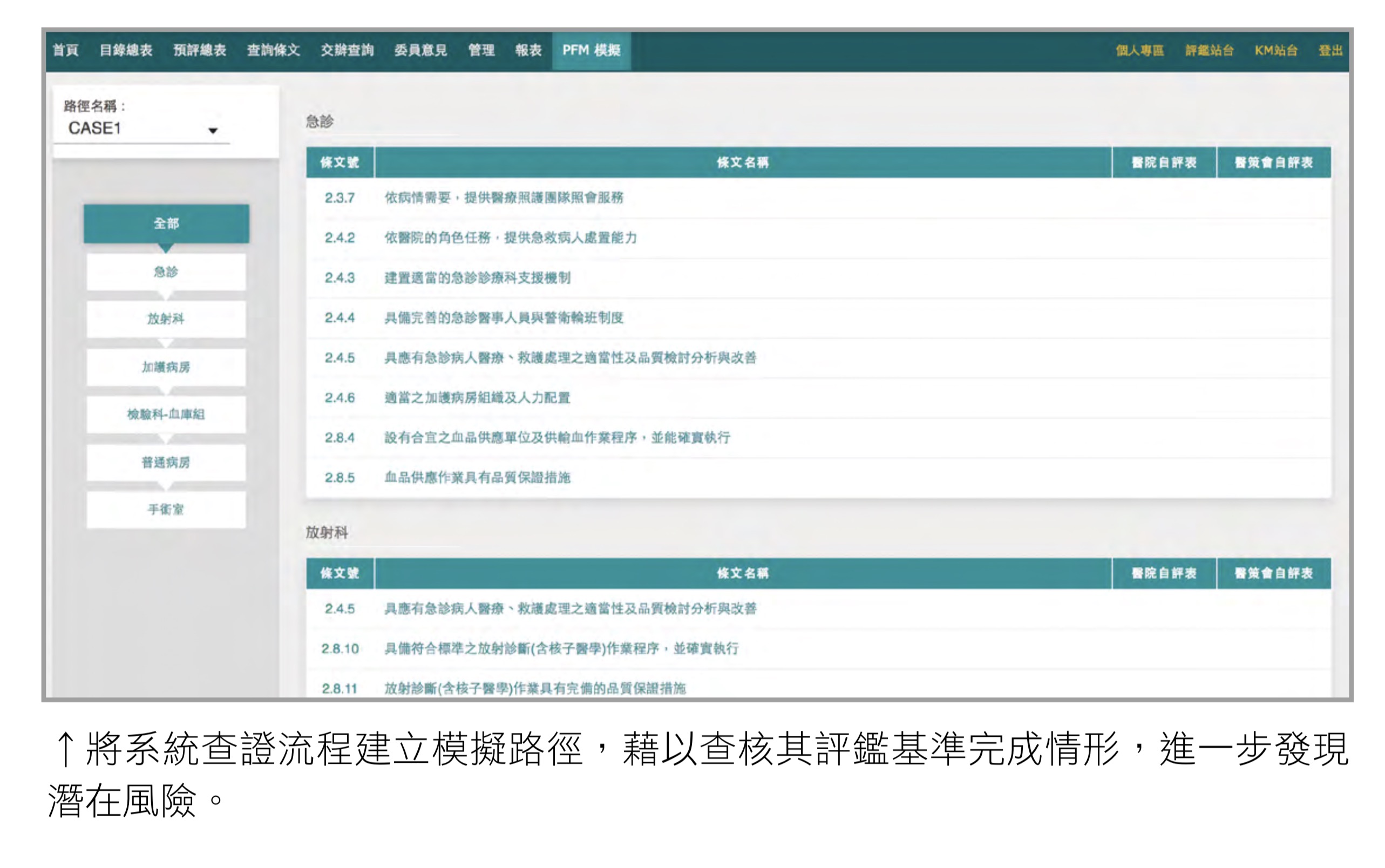This screenshot has width=1385, height=868.
Task: Open the 報表 menu
Action: 528,51
